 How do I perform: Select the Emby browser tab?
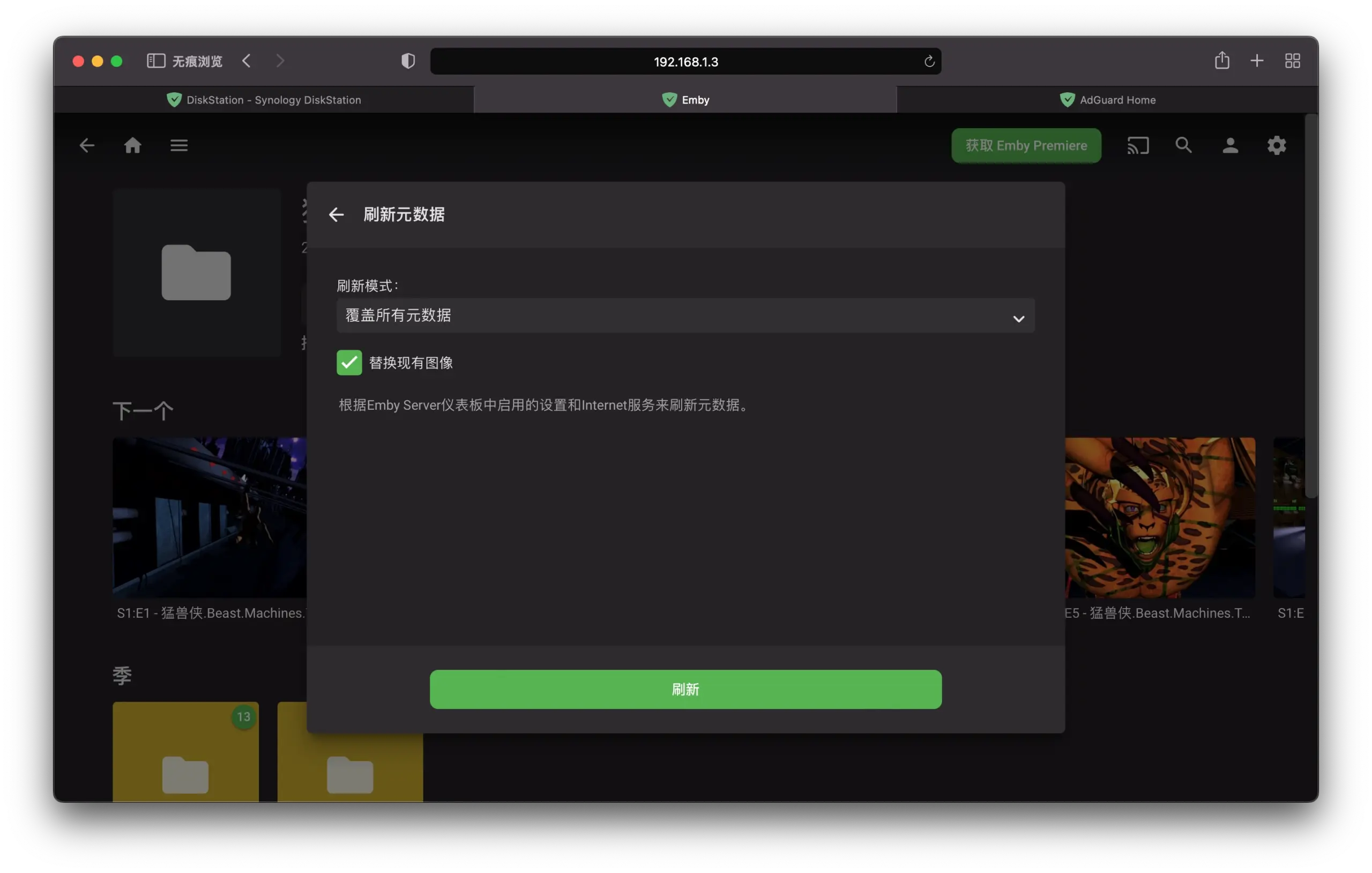[685, 100]
